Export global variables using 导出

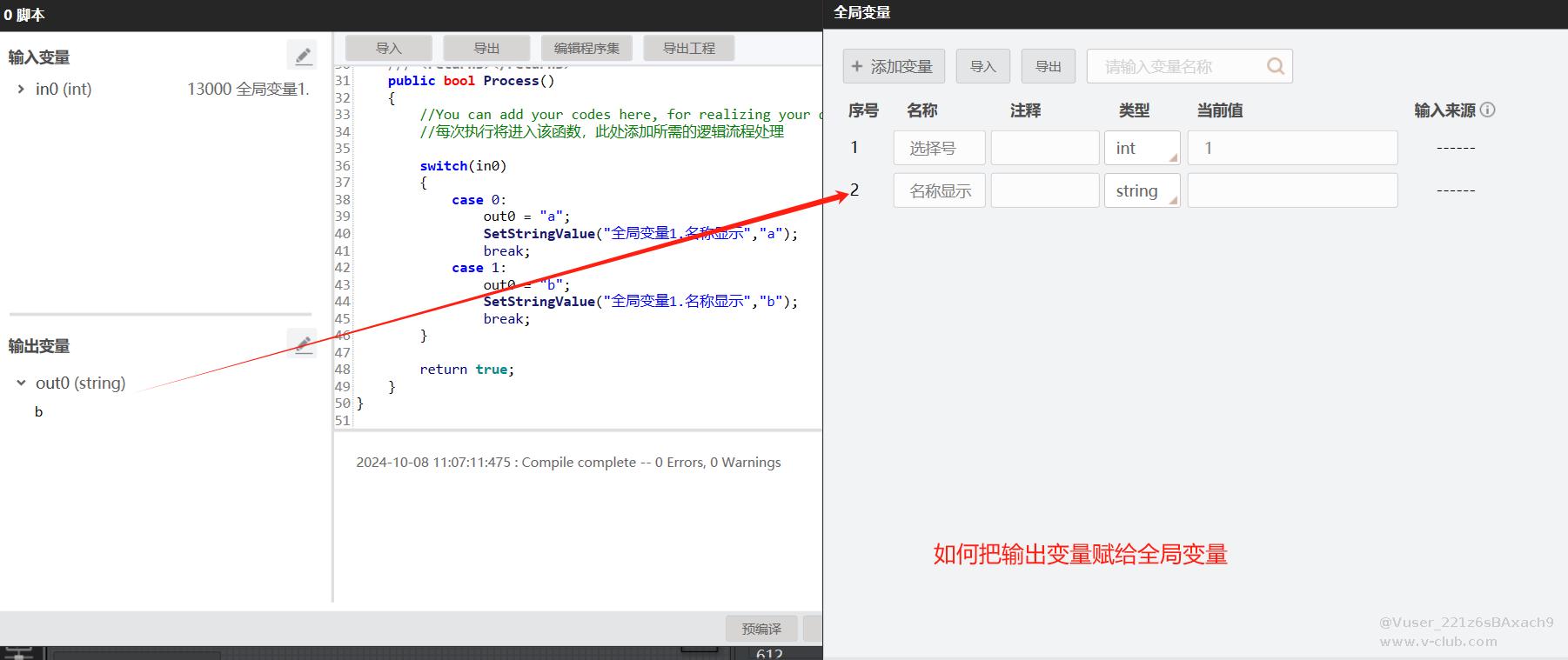(1048, 66)
